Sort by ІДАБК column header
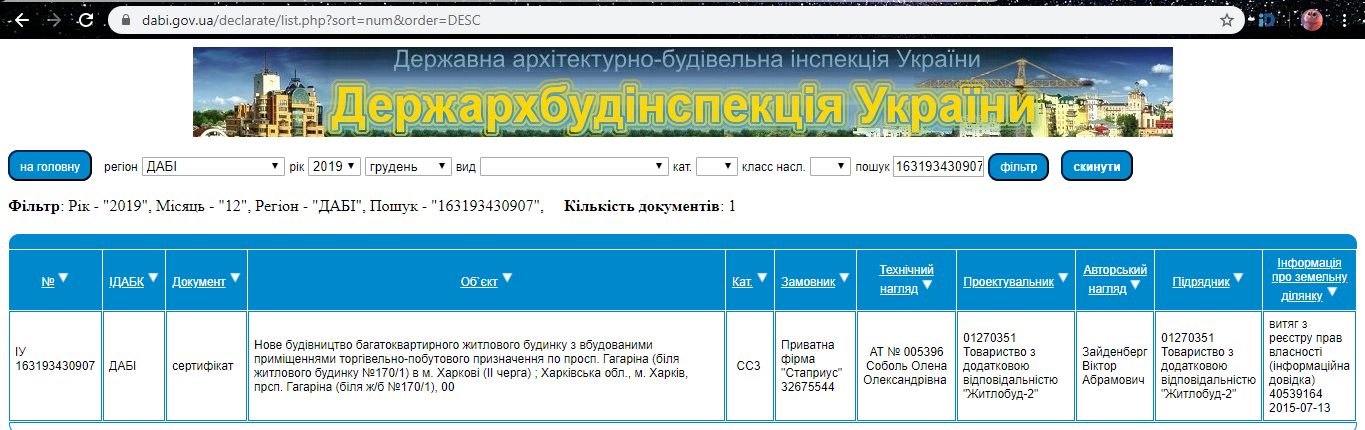 click(126, 282)
